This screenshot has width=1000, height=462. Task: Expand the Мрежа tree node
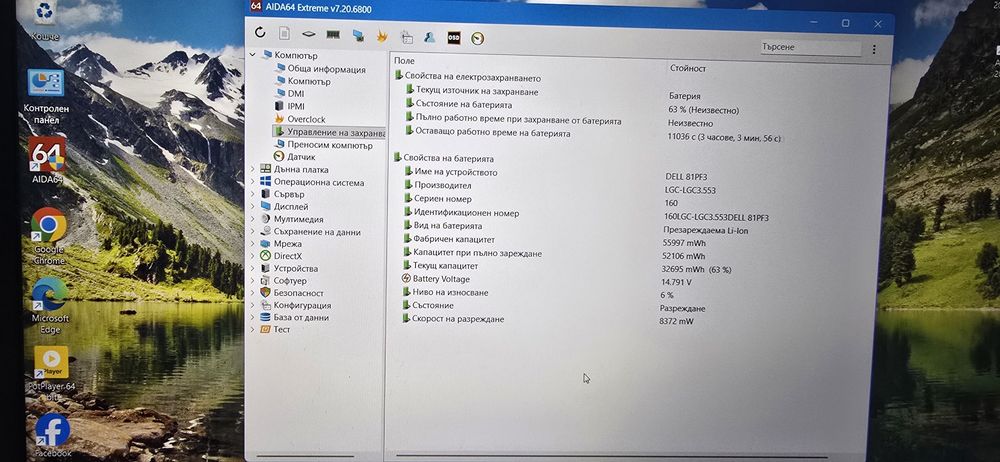(253, 244)
